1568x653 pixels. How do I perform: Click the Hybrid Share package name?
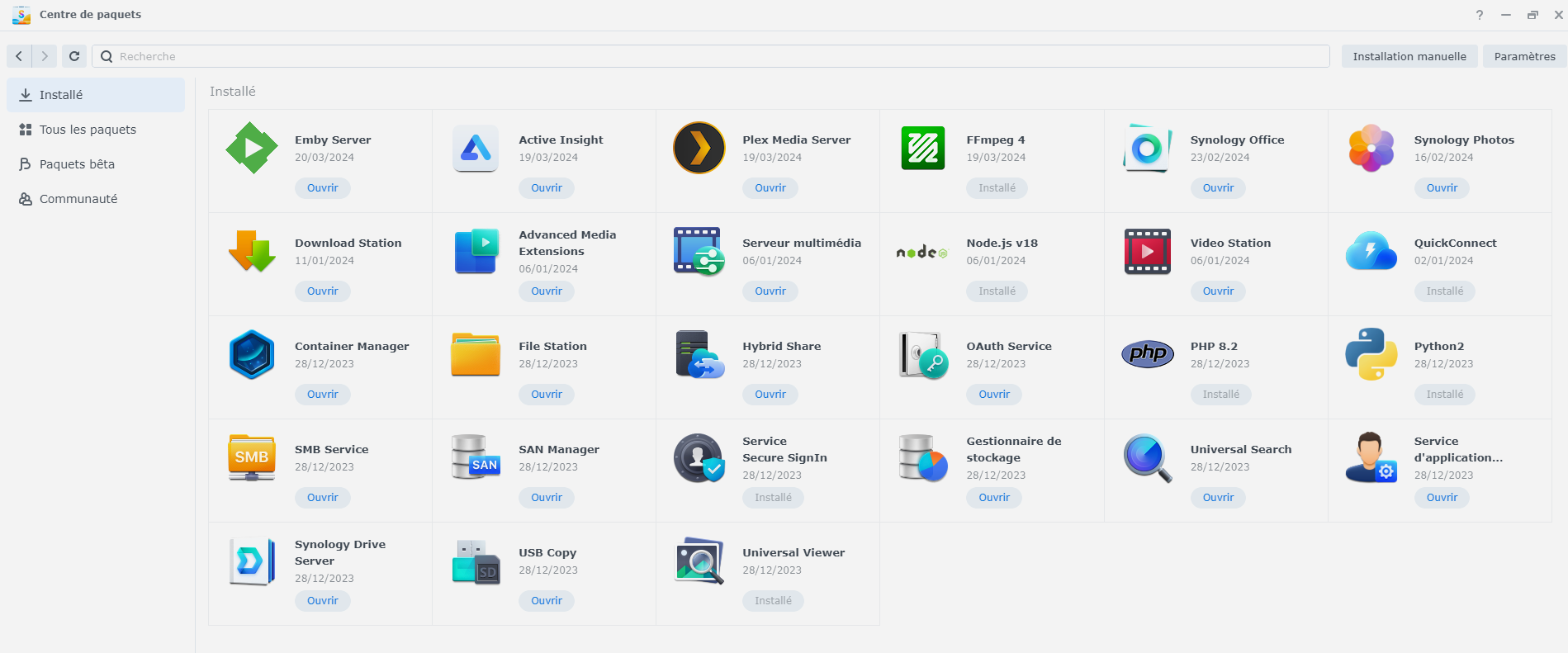pyautogui.click(x=781, y=347)
